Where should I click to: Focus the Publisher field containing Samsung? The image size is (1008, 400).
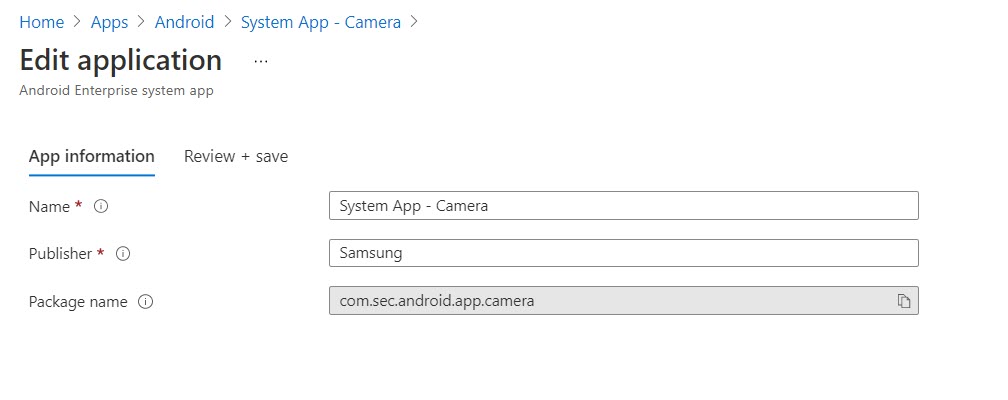click(624, 253)
